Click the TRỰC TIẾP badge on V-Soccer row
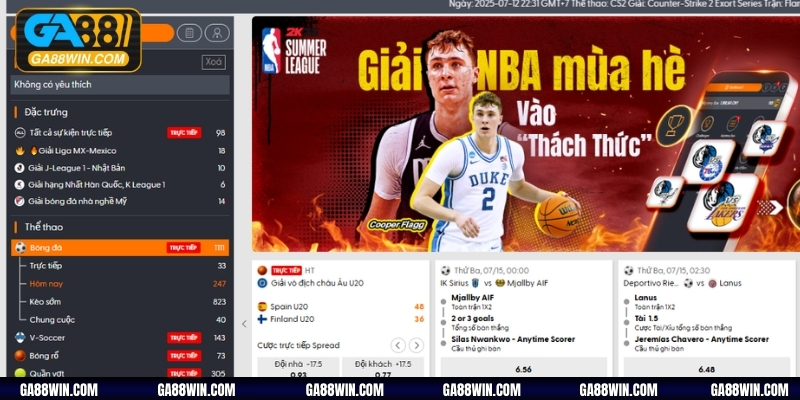The width and height of the screenshot is (800, 400). click(x=184, y=338)
